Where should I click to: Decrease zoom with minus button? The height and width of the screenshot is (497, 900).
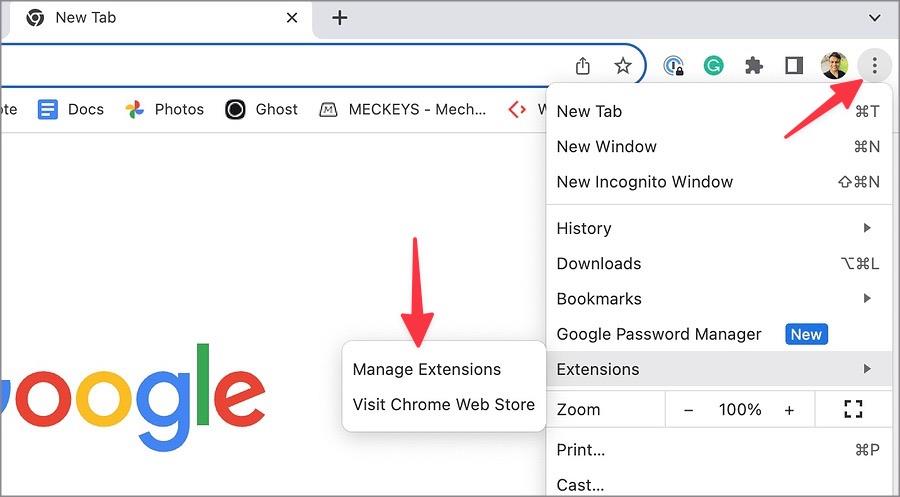689,410
